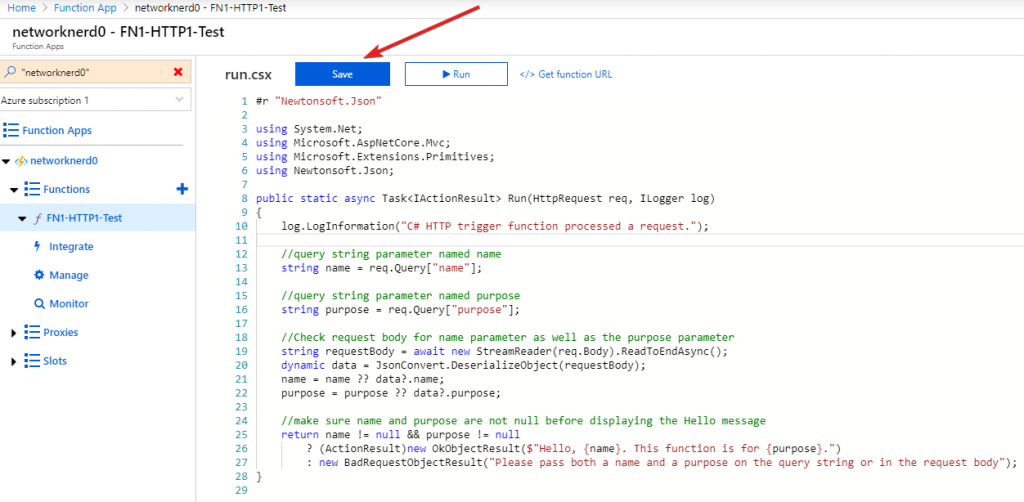Select Proxies in the tree
This screenshot has height=502, width=1024.
[x=61, y=332]
